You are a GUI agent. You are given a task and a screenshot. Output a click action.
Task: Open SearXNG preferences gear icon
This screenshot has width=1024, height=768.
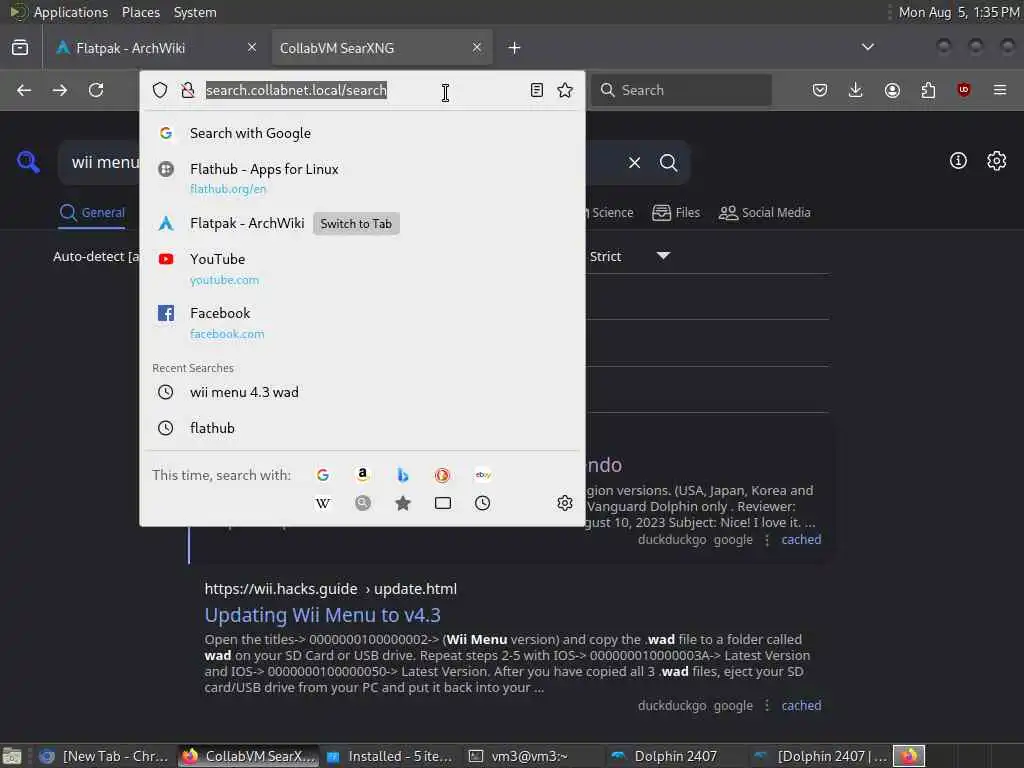pos(997,161)
